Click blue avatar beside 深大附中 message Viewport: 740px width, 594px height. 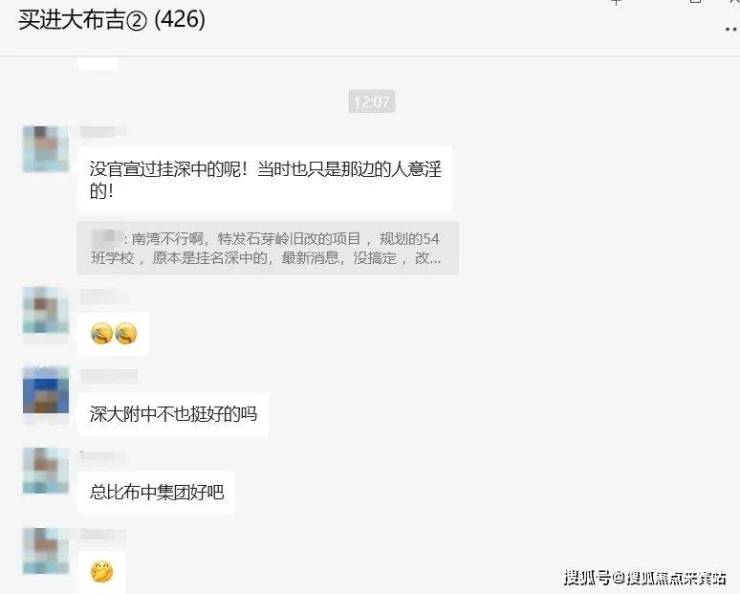[x=46, y=390]
